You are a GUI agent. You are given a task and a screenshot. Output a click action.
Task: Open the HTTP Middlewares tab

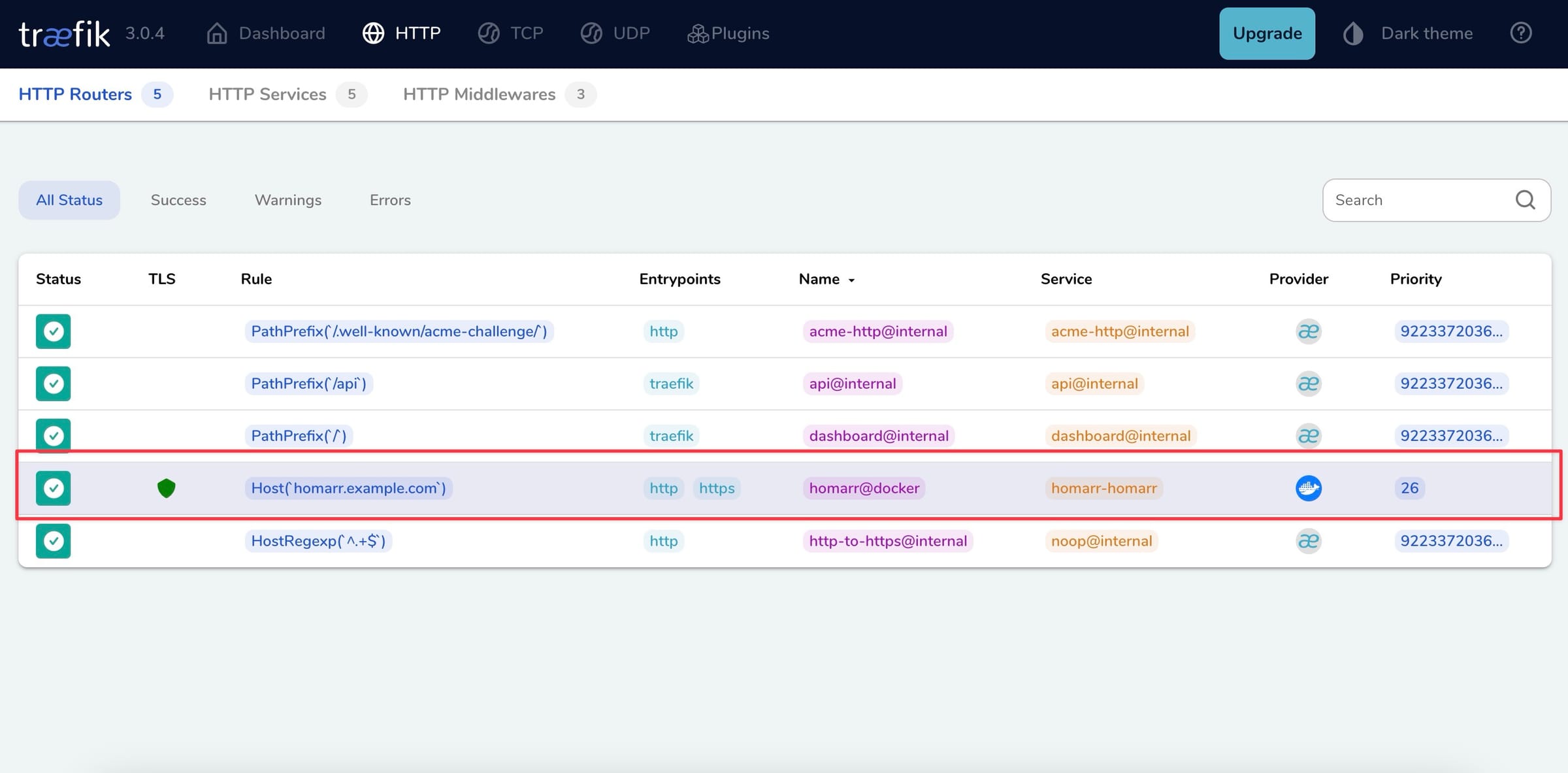(x=479, y=94)
